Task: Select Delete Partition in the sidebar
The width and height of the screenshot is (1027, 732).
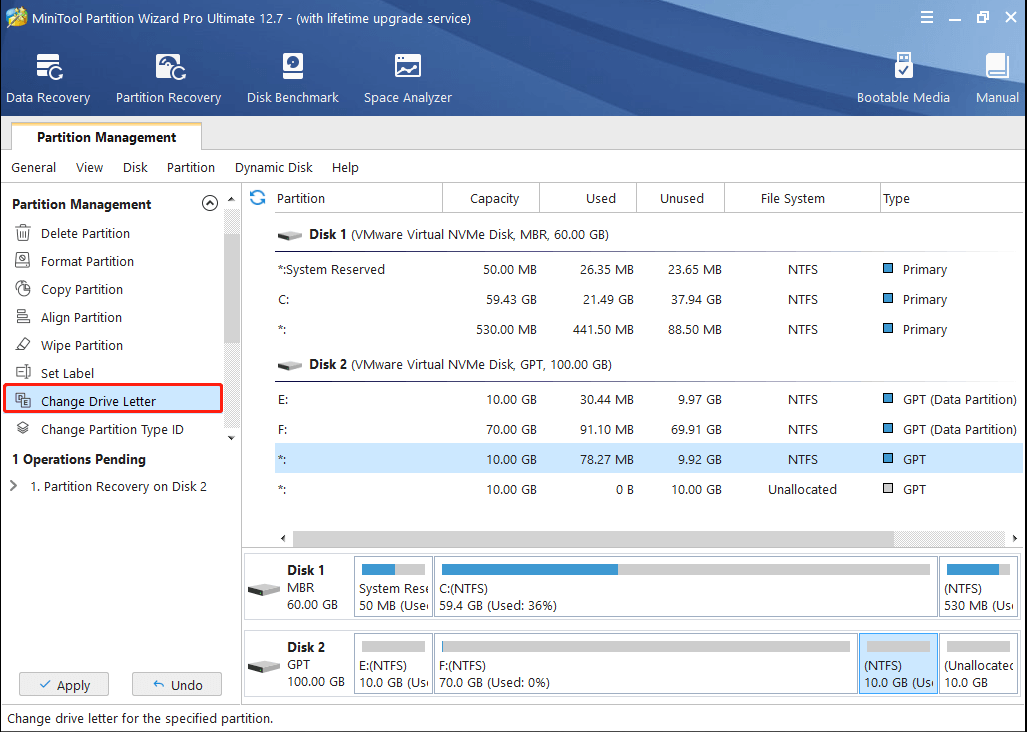Action: point(87,233)
